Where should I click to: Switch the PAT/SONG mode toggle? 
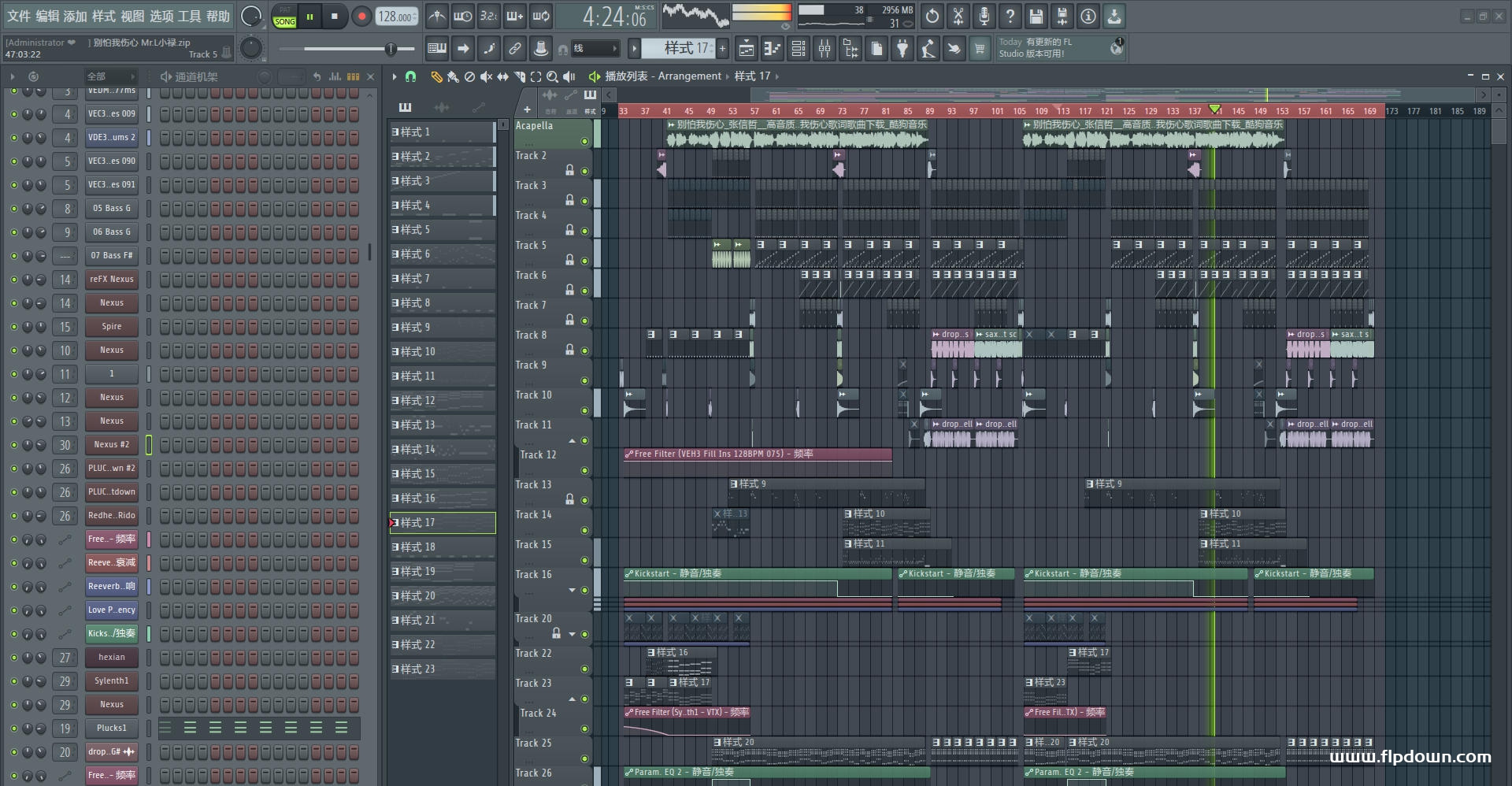[x=284, y=17]
